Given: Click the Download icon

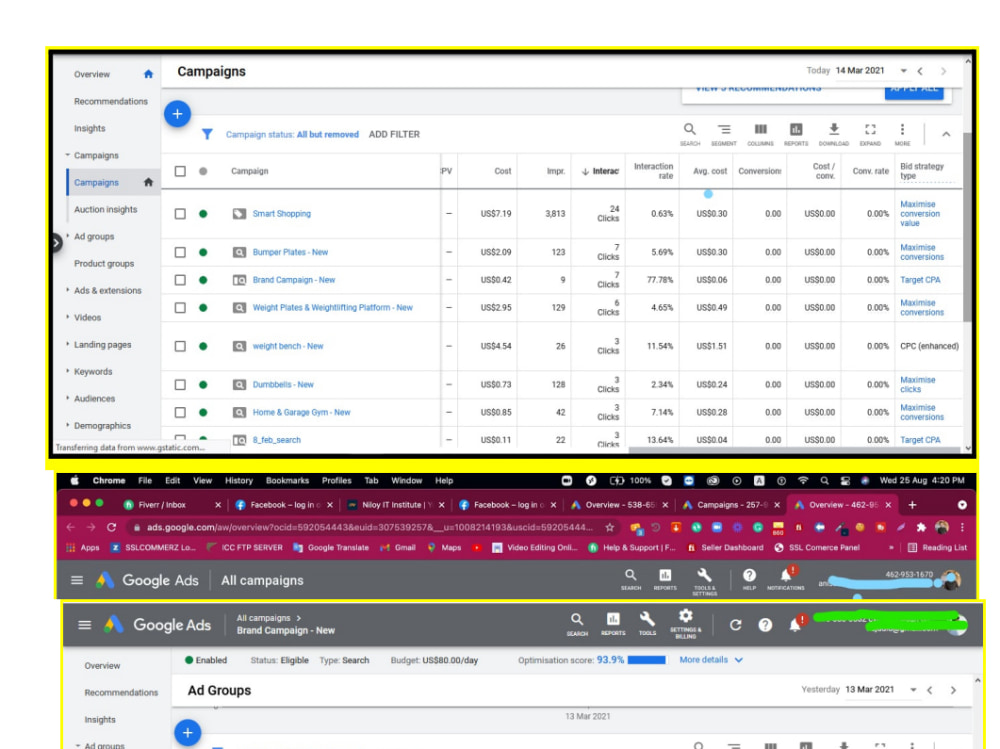Looking at the screenshot, I should 834,134.
